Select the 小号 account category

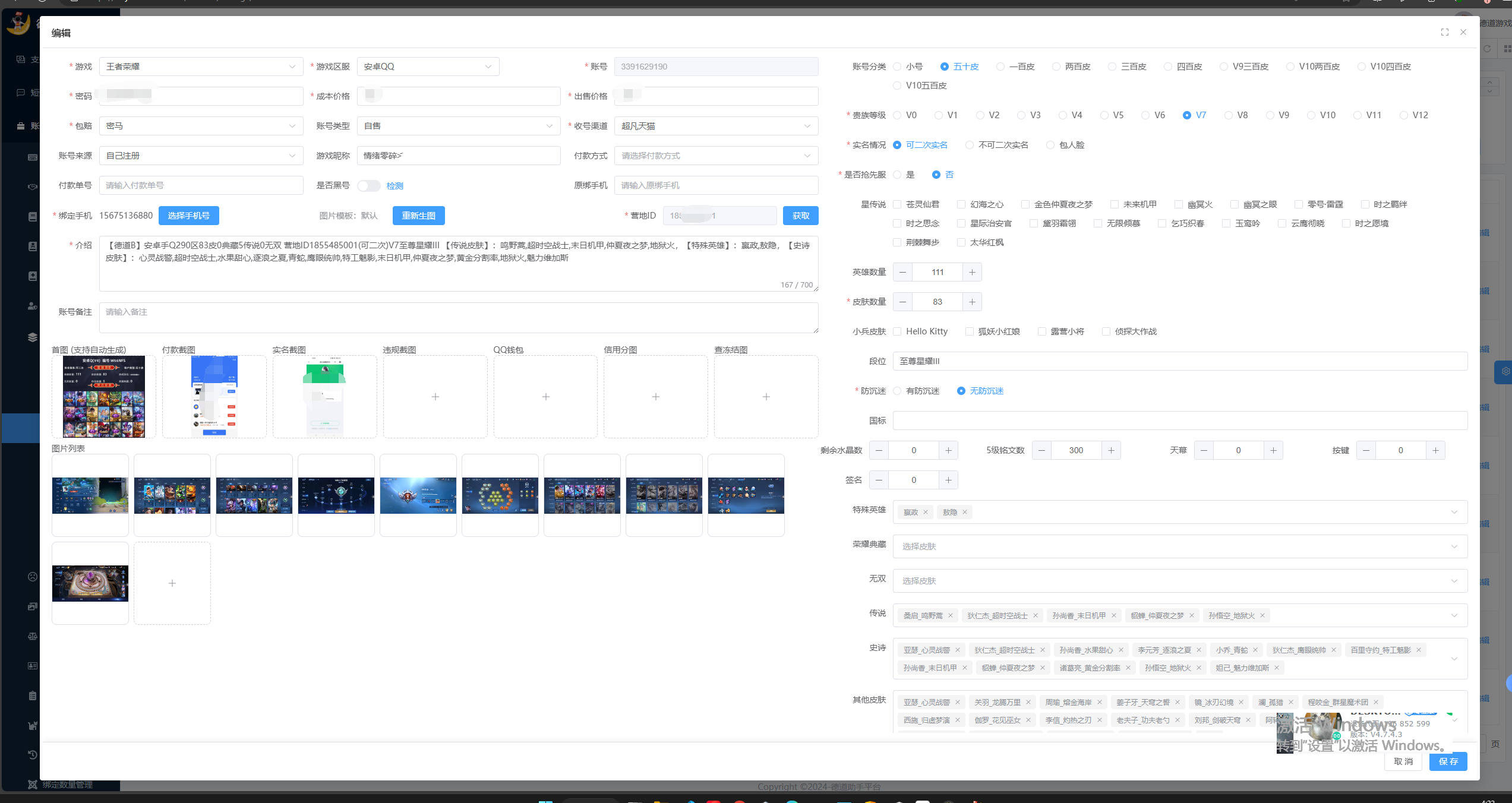(x=897, y=67)
